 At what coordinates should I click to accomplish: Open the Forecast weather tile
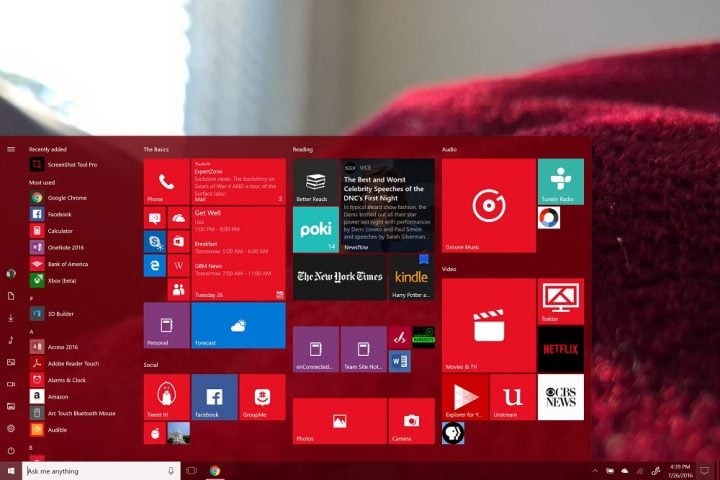click(x=238, y=325)
